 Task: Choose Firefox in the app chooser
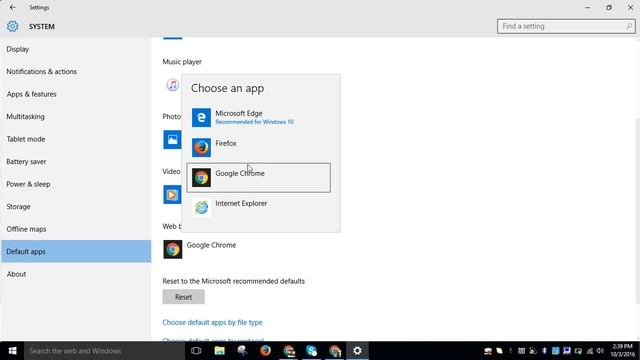(x=259, y=147)
